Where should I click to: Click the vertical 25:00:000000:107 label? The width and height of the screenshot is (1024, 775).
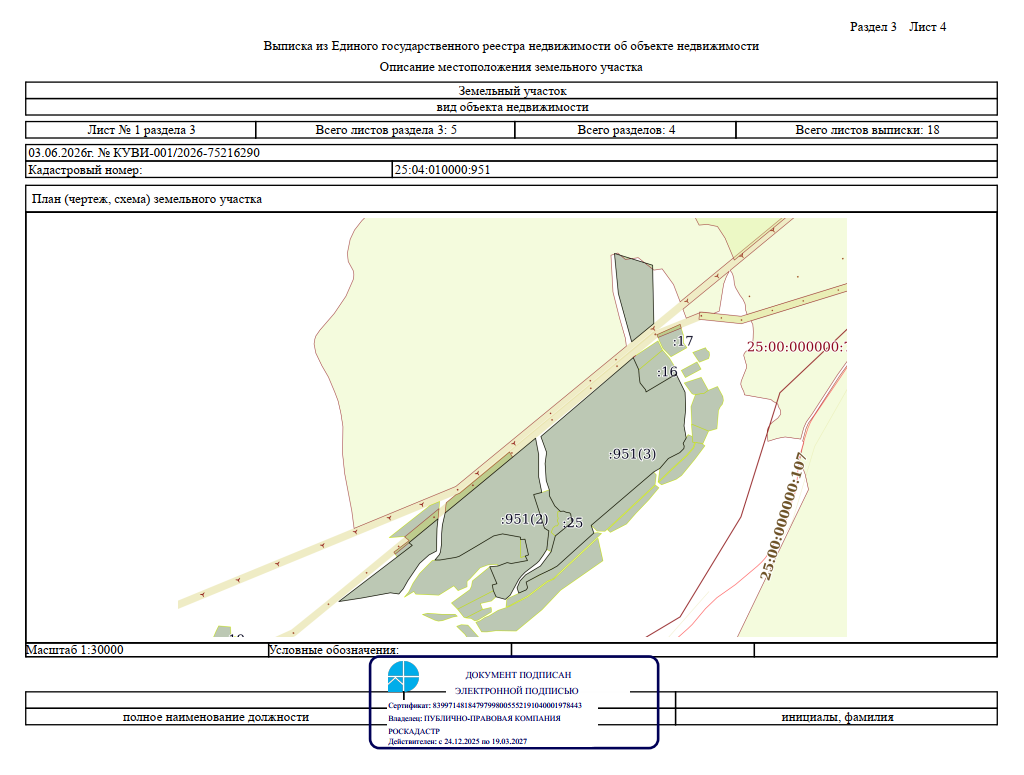(x=783, y=516)
